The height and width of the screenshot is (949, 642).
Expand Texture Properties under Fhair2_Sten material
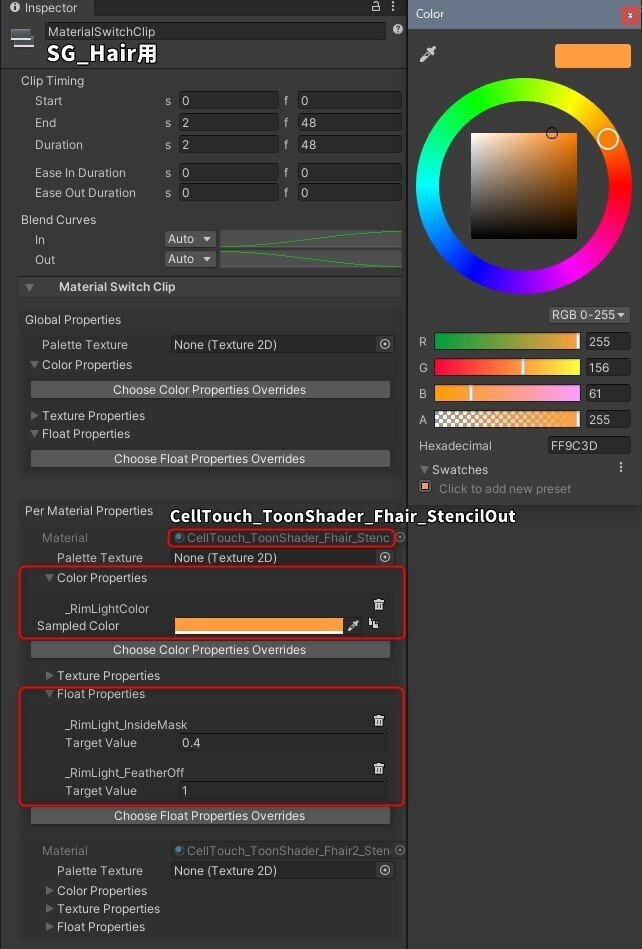click(50, 909)
